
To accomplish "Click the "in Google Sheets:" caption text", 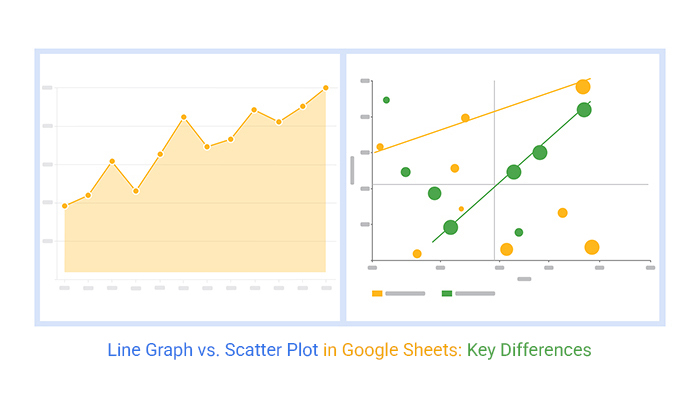I will [x=392, y=351].
